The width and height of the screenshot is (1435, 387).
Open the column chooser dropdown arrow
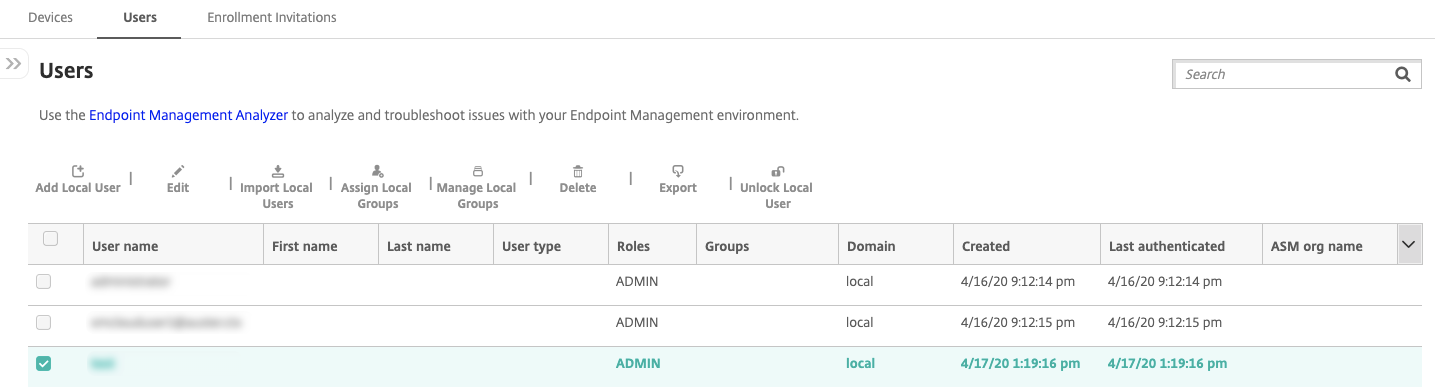coord(1410,244)
